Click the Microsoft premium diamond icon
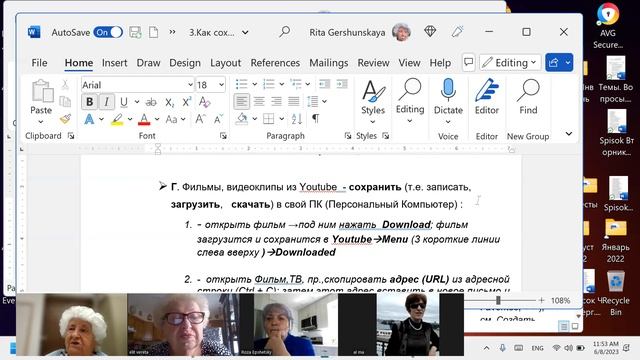 pos(430,31)
